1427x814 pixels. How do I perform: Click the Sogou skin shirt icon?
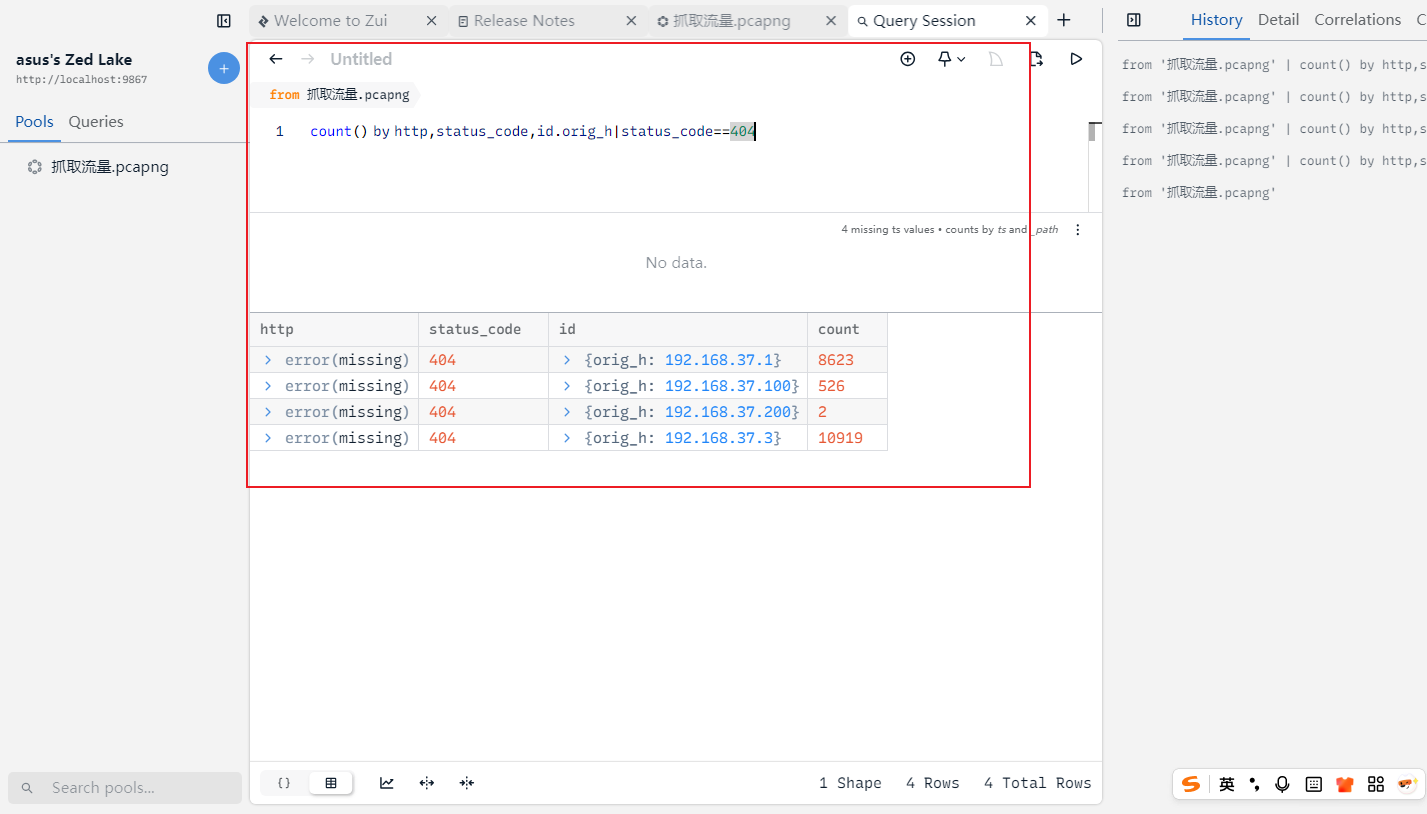tap(1345, 784)
